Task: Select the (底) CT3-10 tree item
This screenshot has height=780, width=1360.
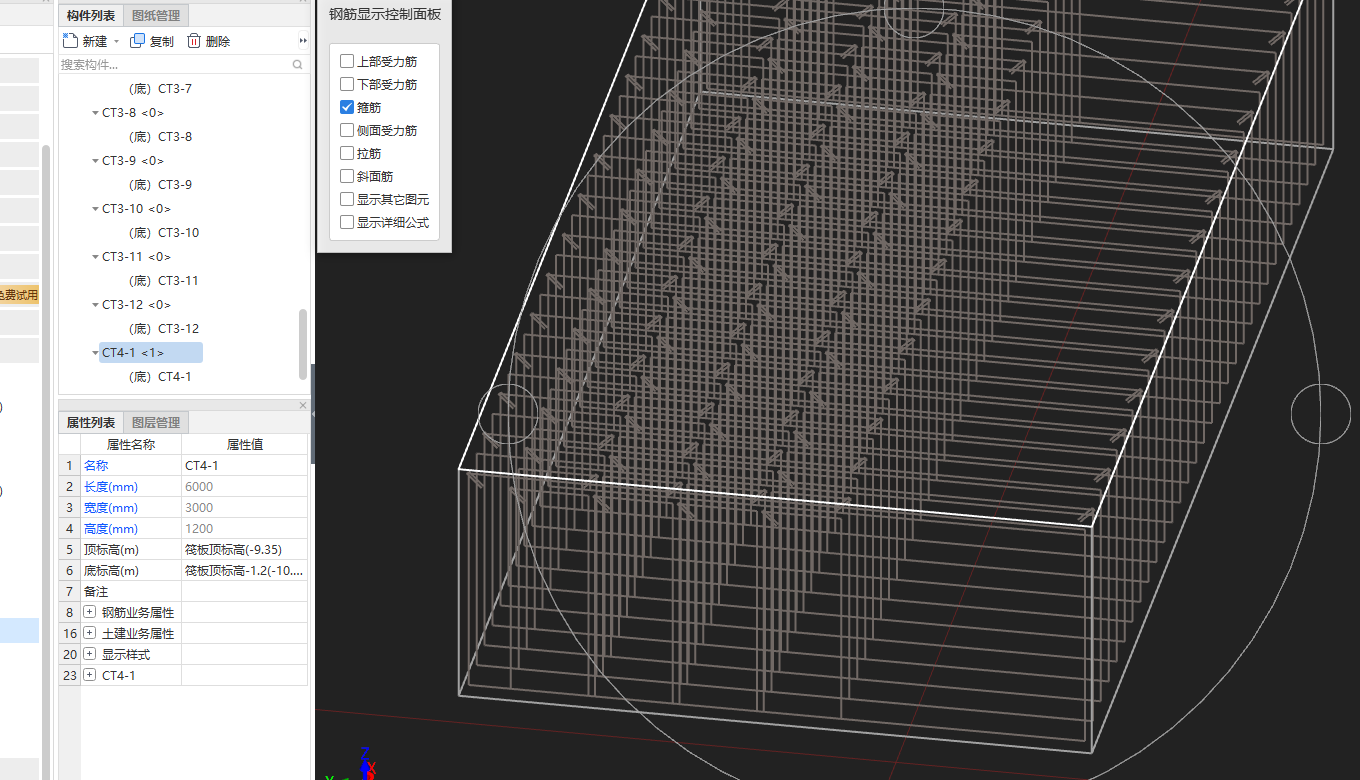Action: click(164, 233)
